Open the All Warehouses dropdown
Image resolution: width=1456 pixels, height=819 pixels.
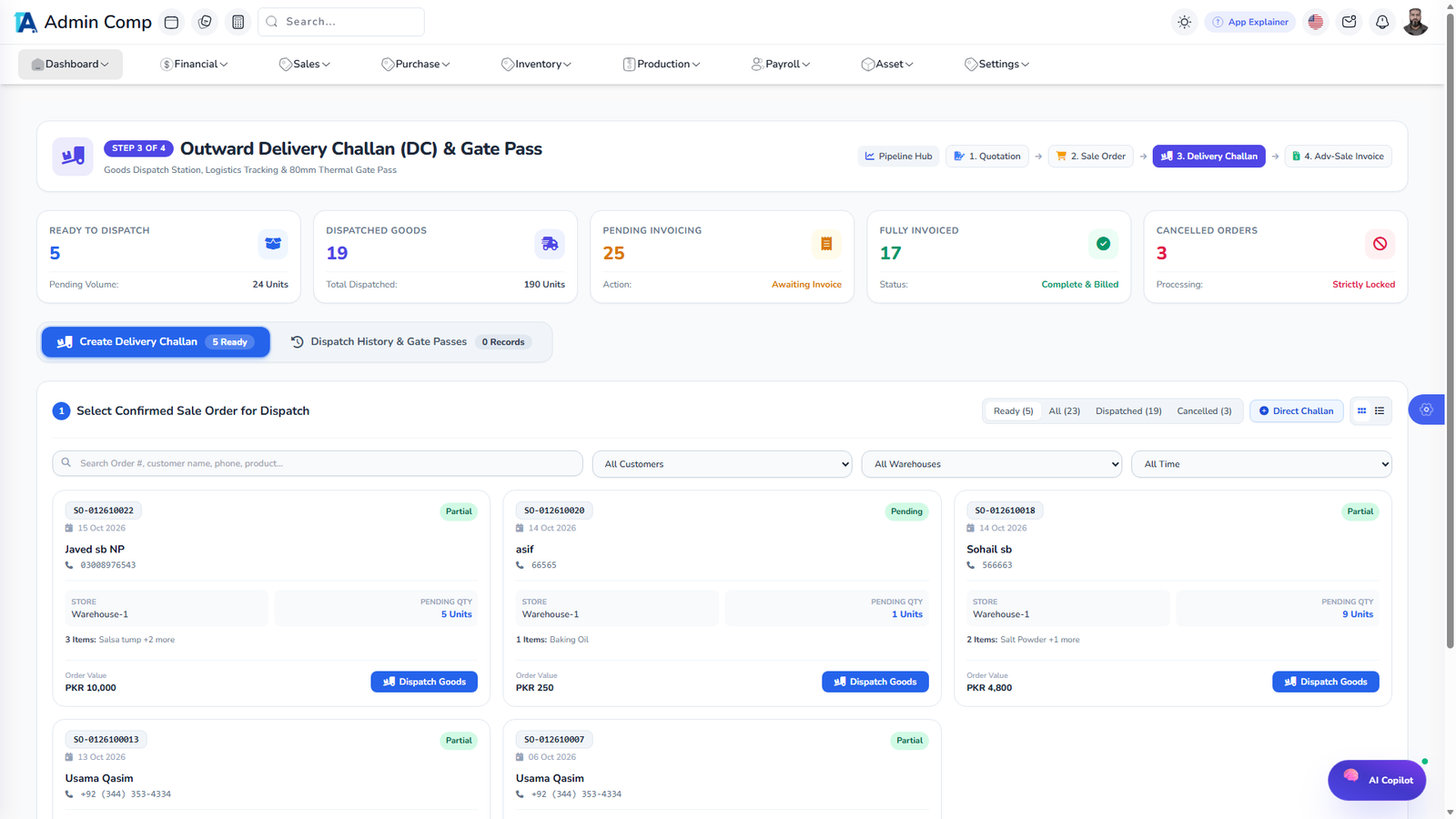pyautogui.click(x=992, y=464)
